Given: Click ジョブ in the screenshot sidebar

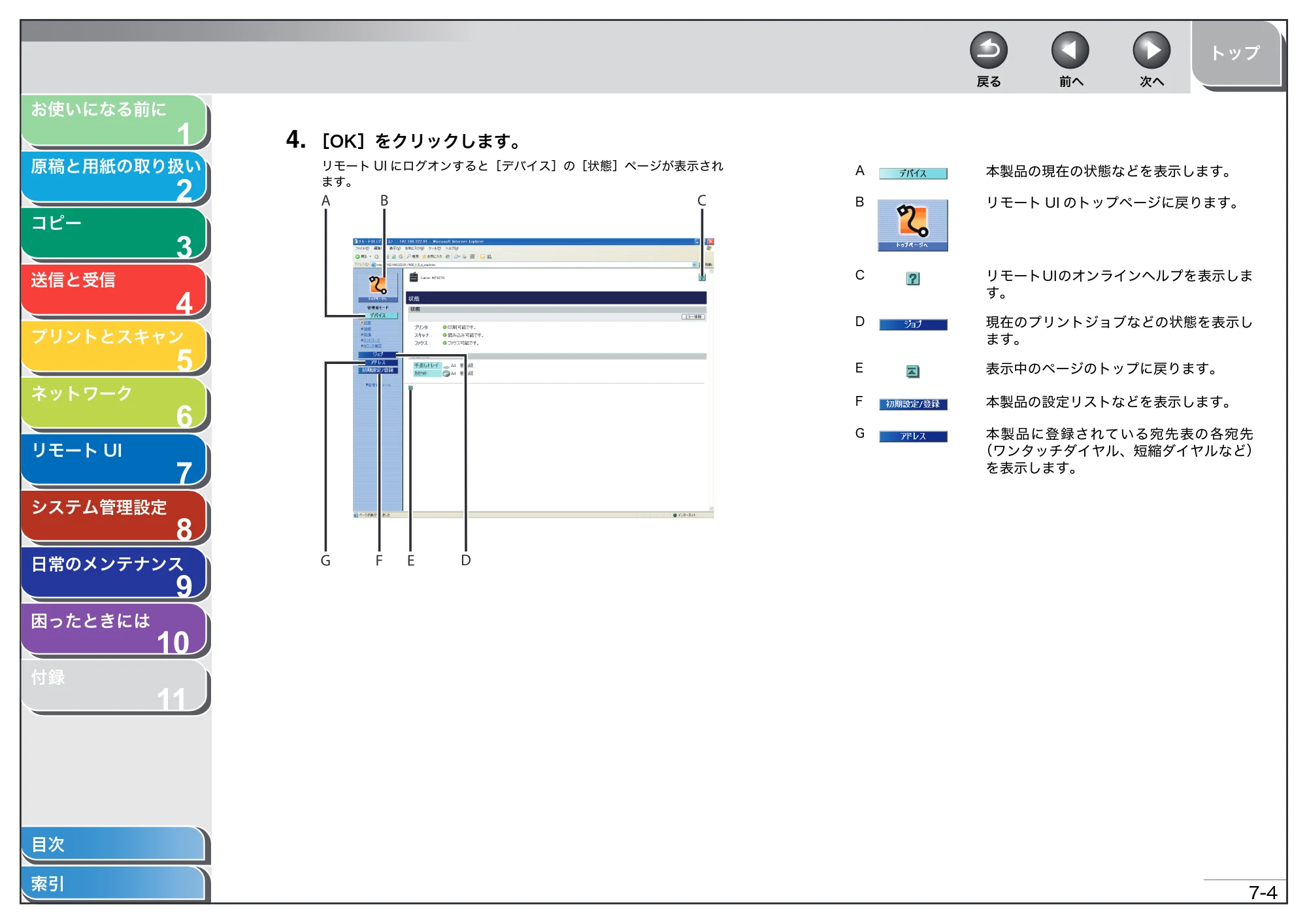Looking at the screenshot, I should (378, 354).
